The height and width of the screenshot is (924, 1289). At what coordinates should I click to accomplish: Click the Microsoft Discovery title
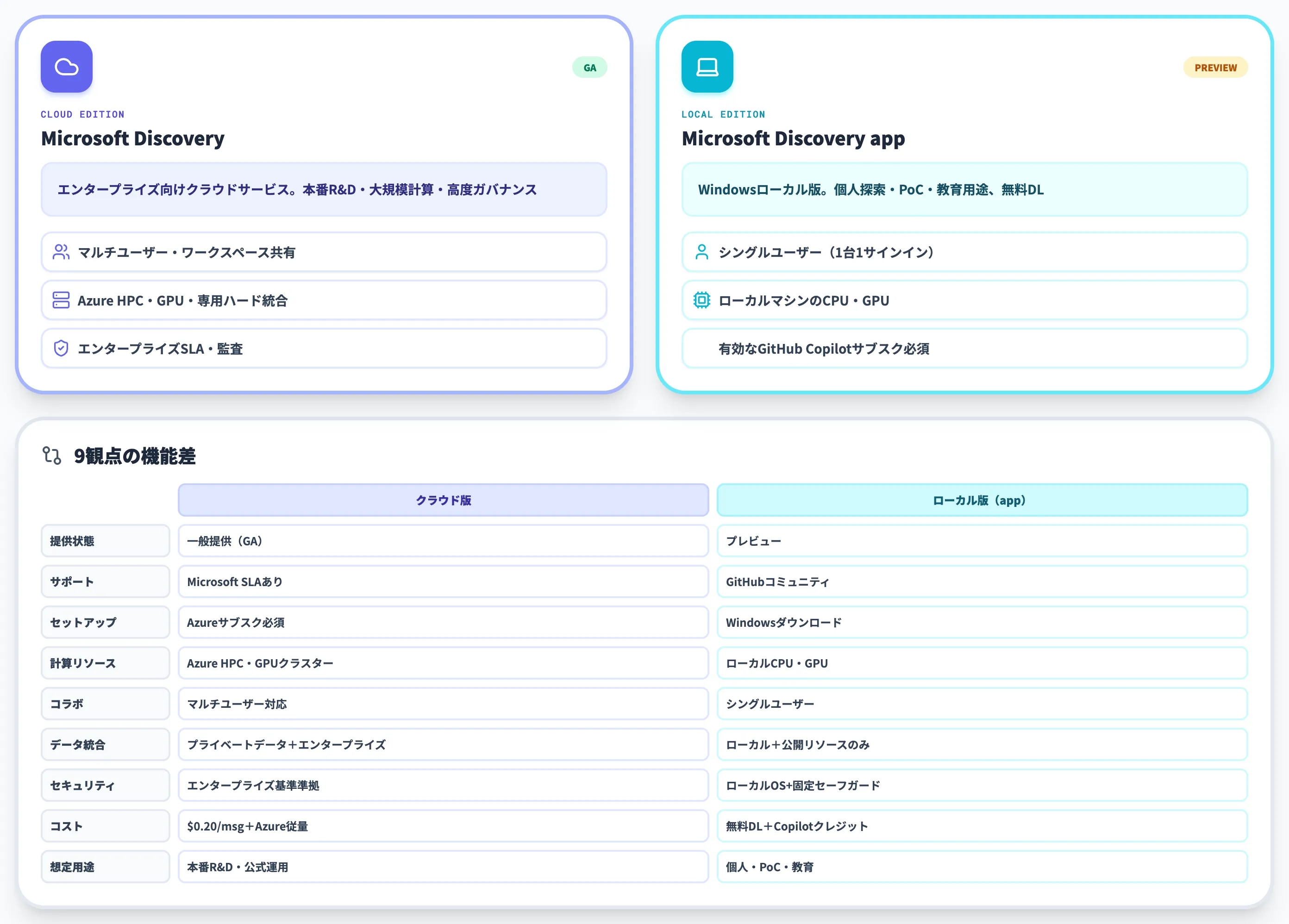[x=132, y=138]
